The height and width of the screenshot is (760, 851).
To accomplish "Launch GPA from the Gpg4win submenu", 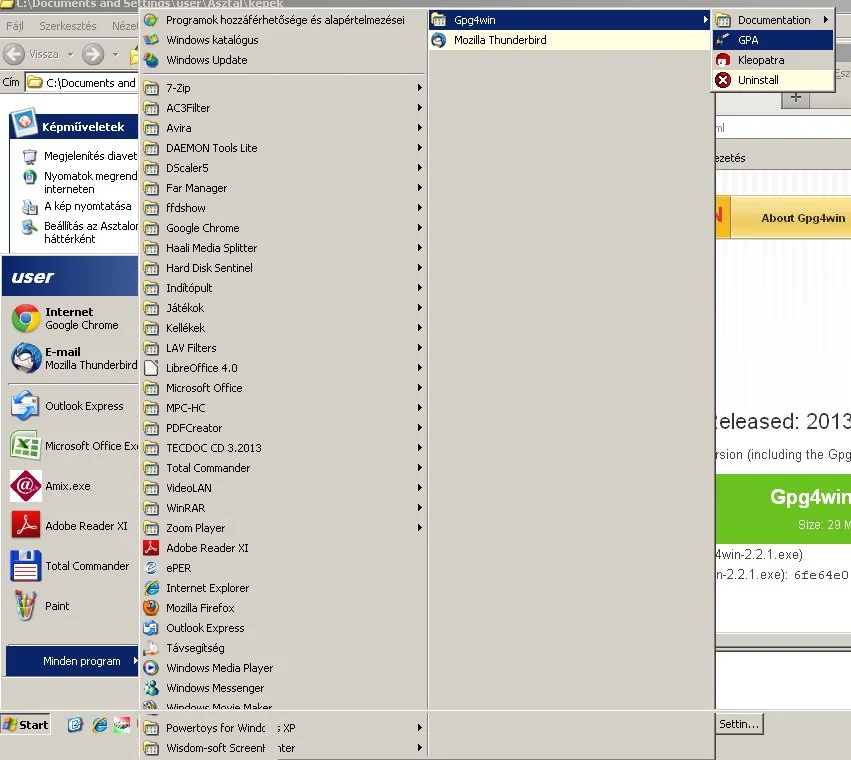I will click(x=773, y=40).
